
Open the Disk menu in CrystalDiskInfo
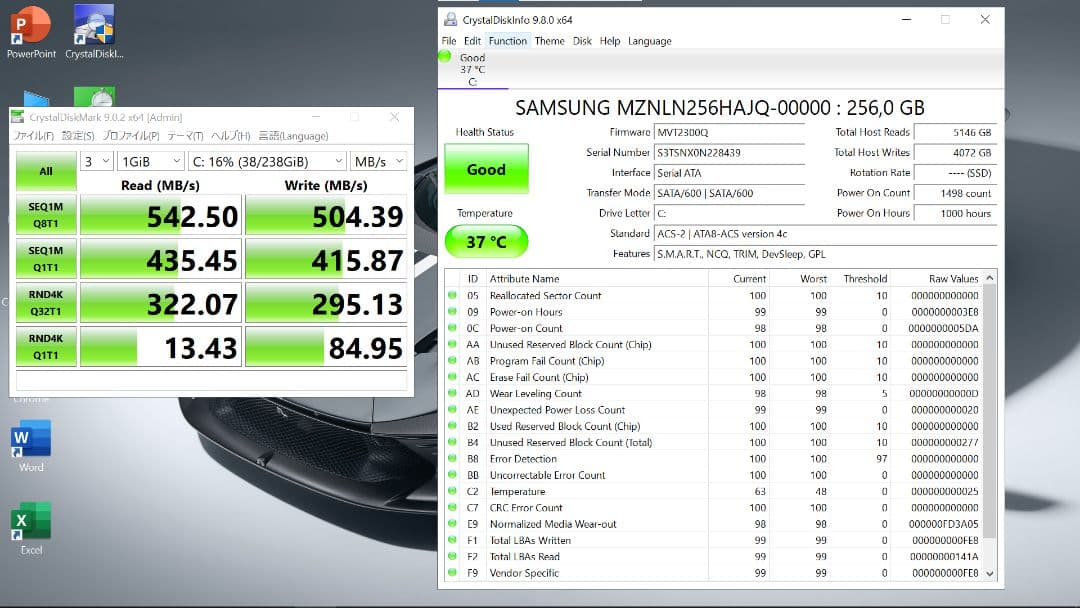pyautogui.click(x=585, y=41)
